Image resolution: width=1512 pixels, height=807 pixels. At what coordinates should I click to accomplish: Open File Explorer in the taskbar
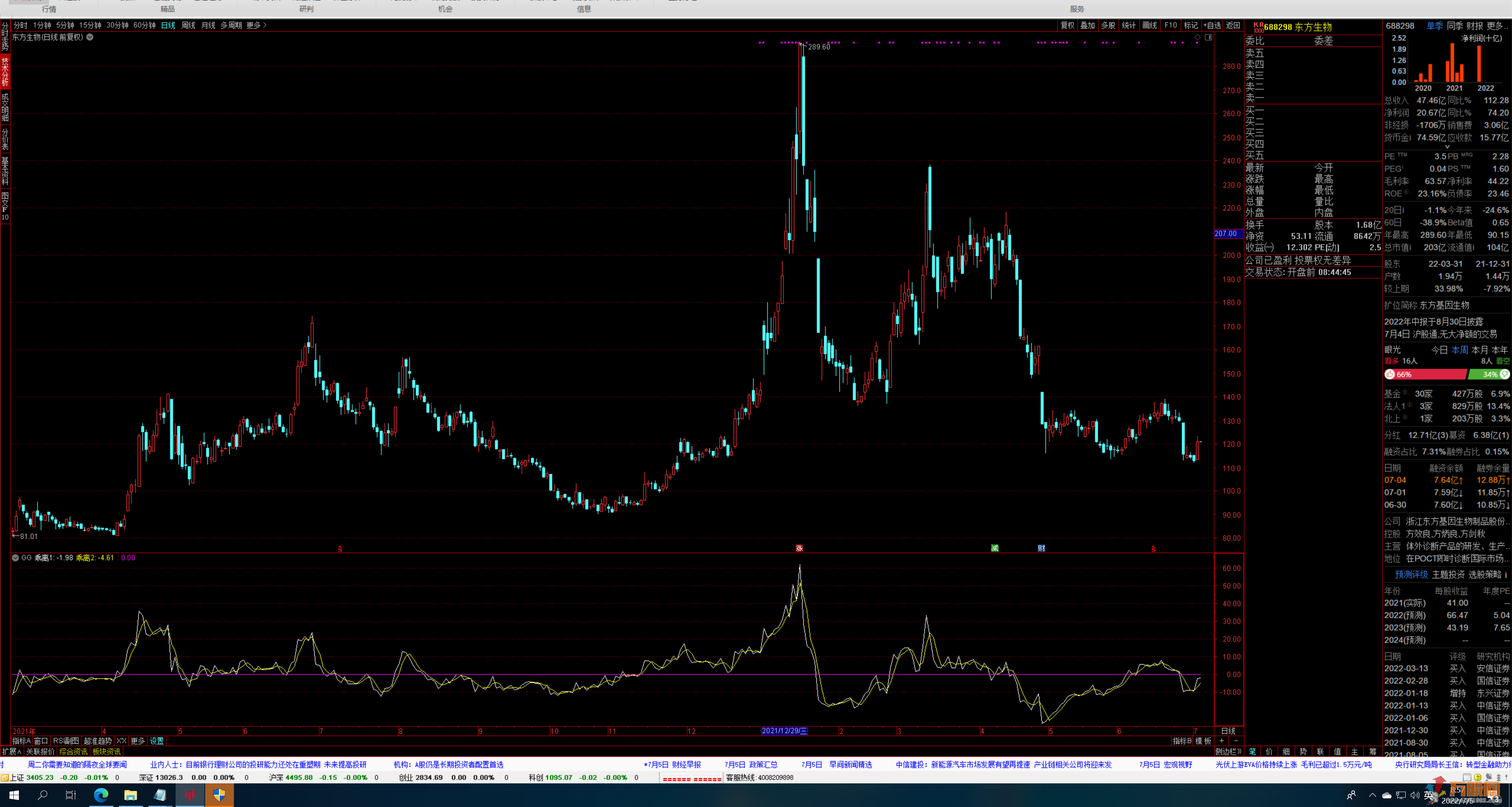(130, 795)
